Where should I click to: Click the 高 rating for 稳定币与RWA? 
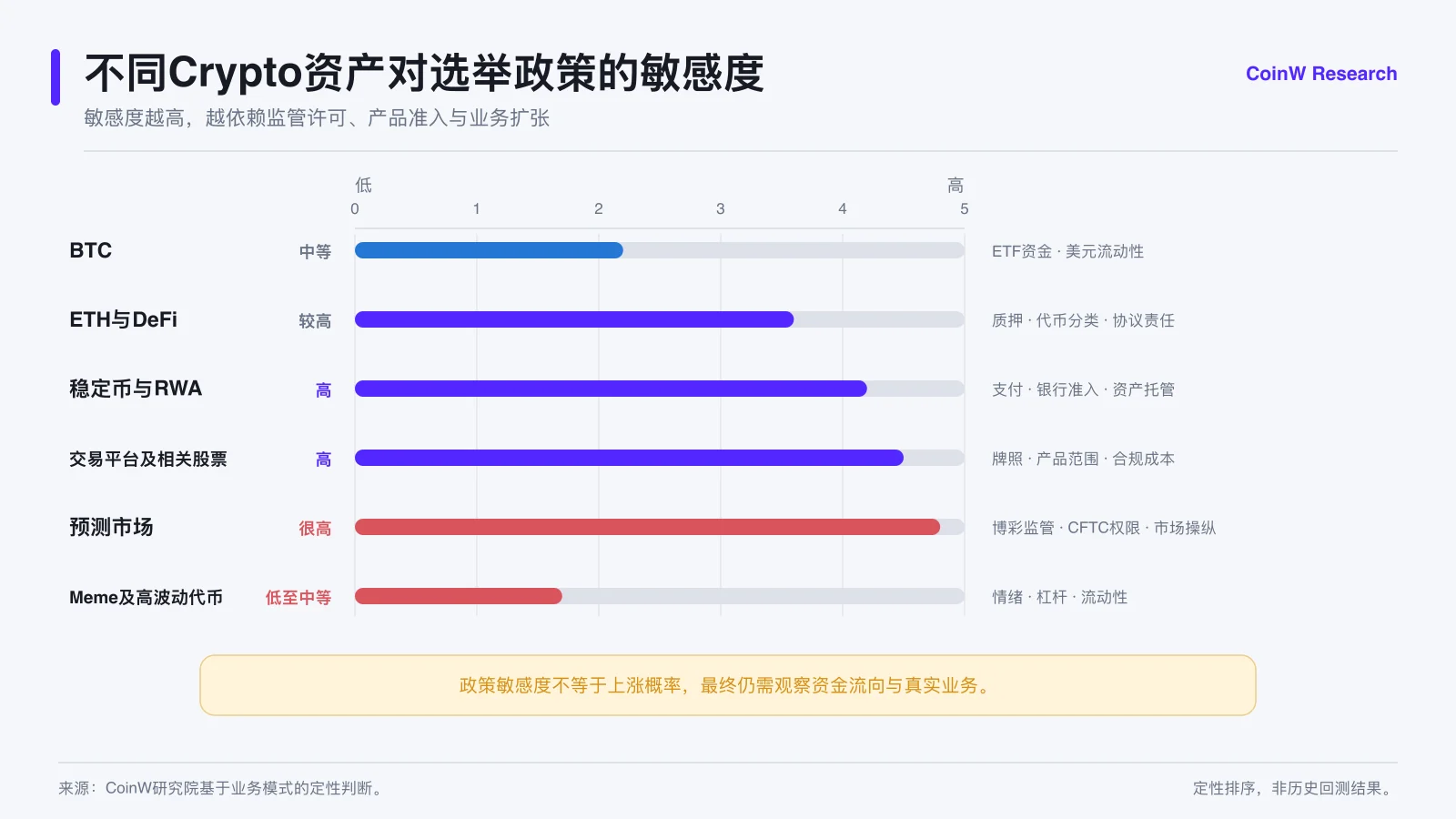[323, 389]
